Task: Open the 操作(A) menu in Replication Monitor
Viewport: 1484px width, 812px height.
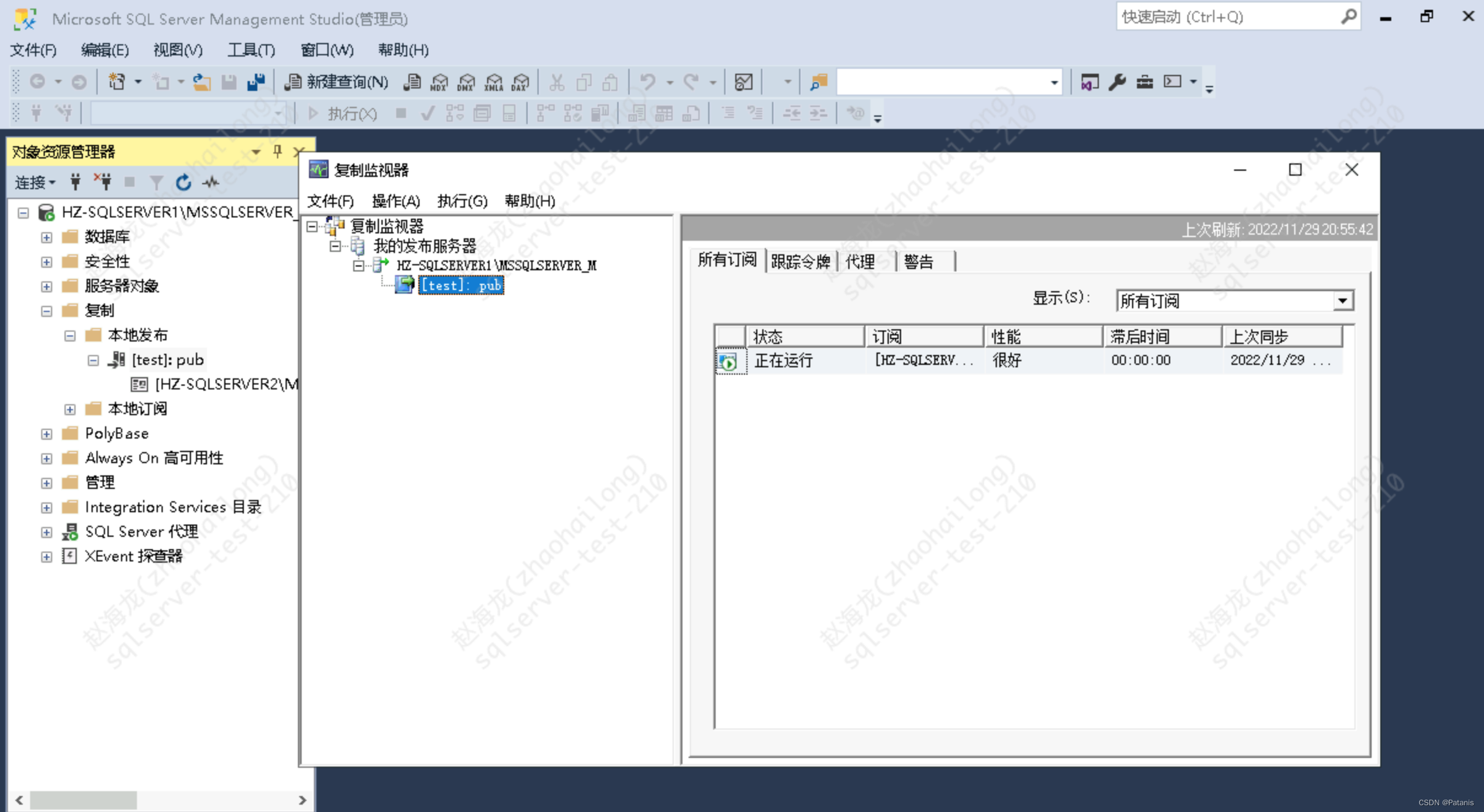Action: point(396,201)
